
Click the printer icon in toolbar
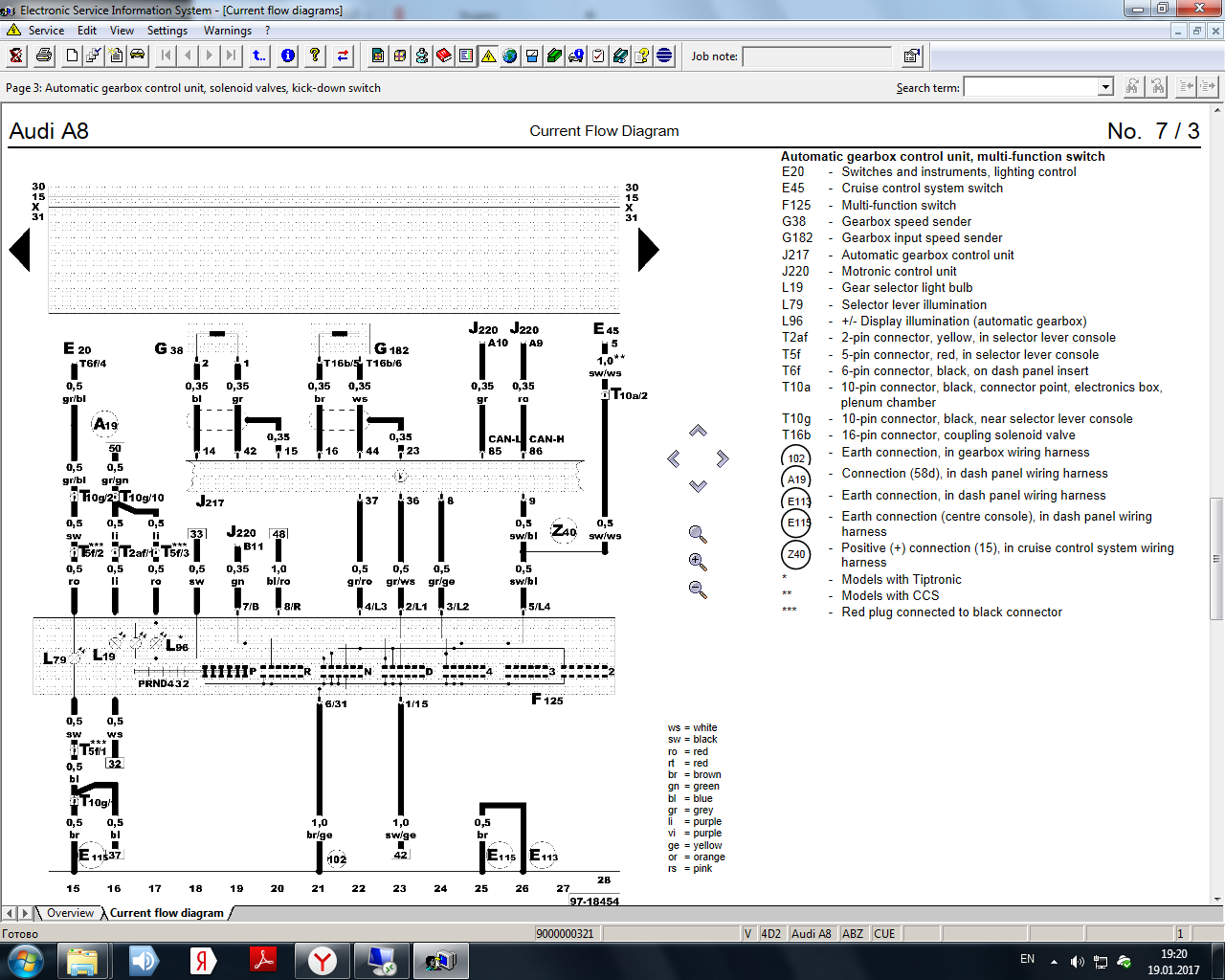[x=44, y=56]
